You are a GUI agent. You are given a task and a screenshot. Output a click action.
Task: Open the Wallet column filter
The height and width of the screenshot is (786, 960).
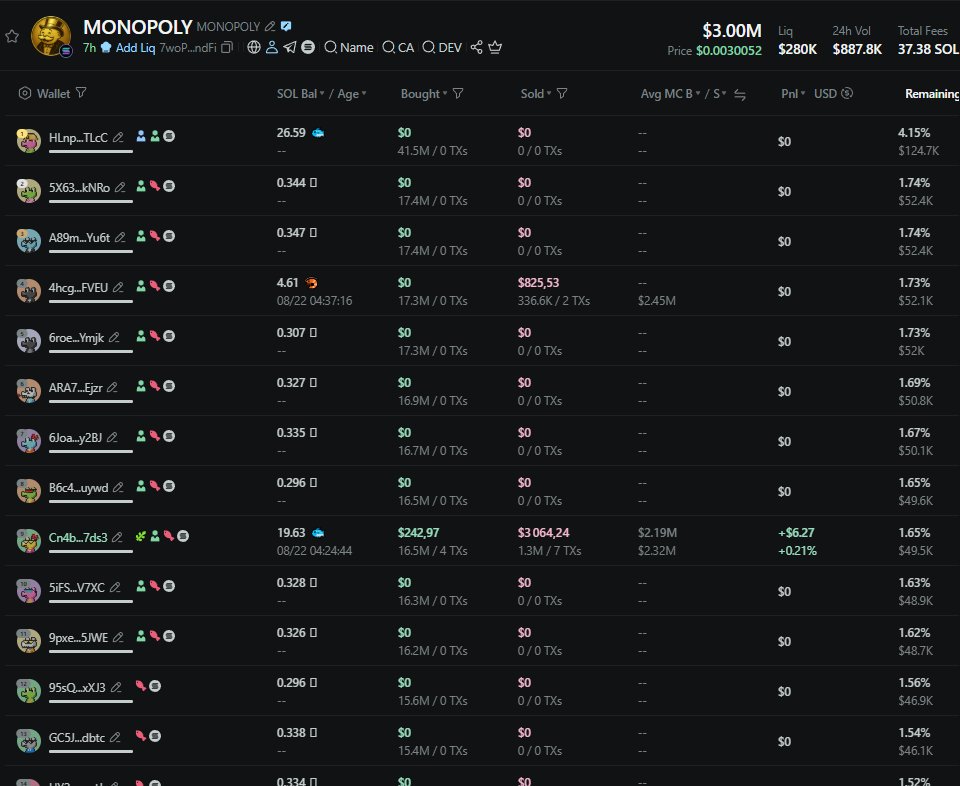(81, 92)
